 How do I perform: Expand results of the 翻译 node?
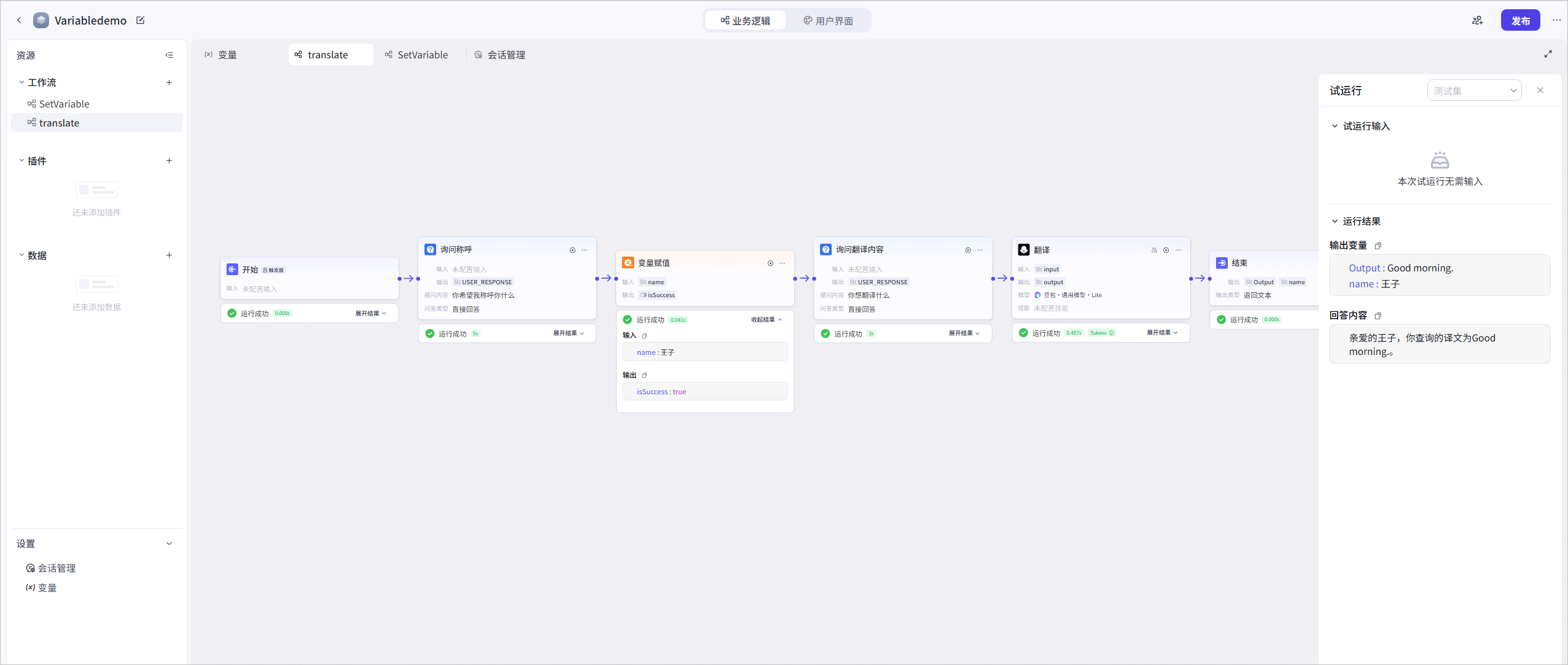coord(1162,333)
